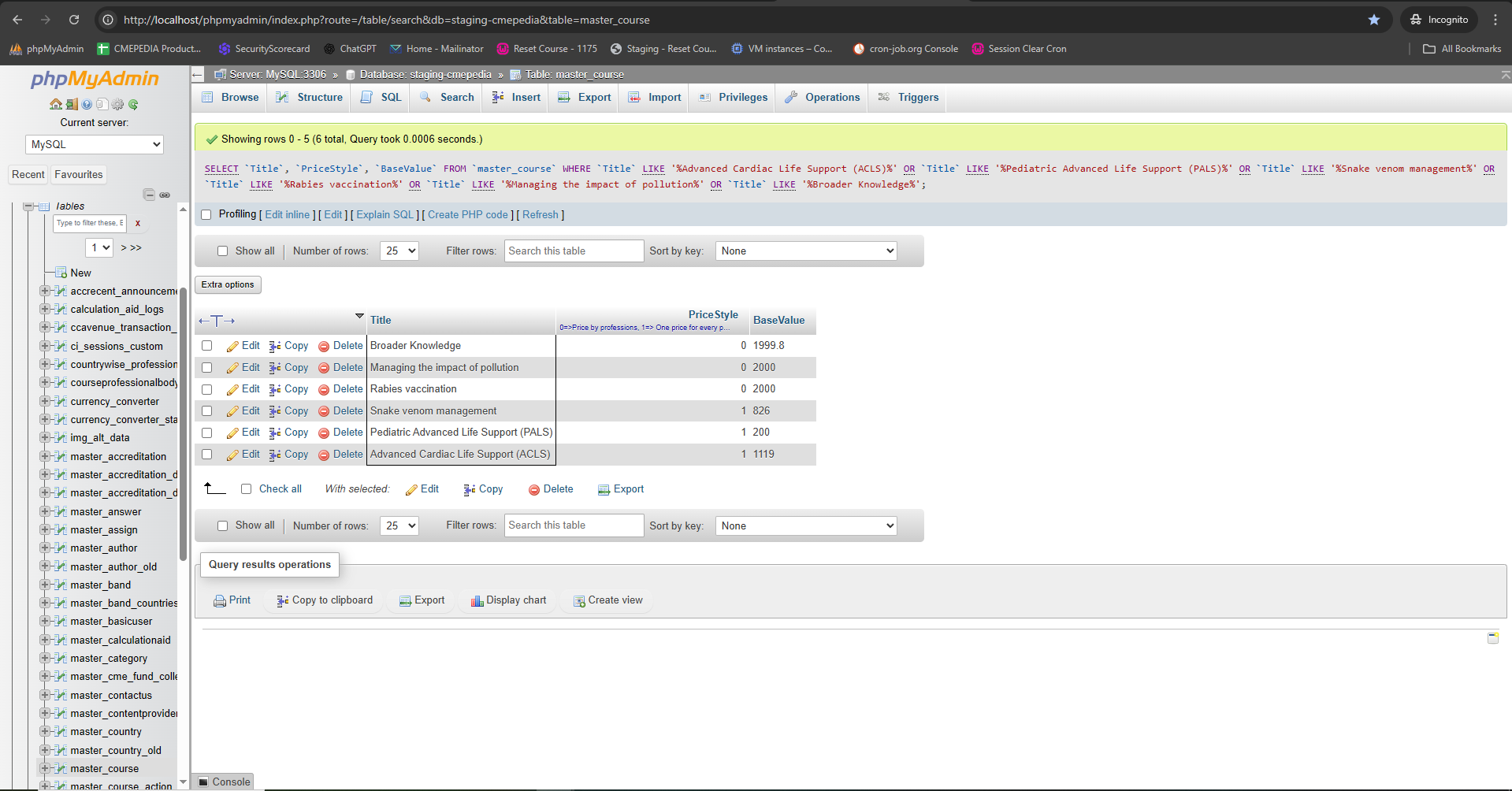Open Session Clear Cron bookmark

[x=1020, y=49]
